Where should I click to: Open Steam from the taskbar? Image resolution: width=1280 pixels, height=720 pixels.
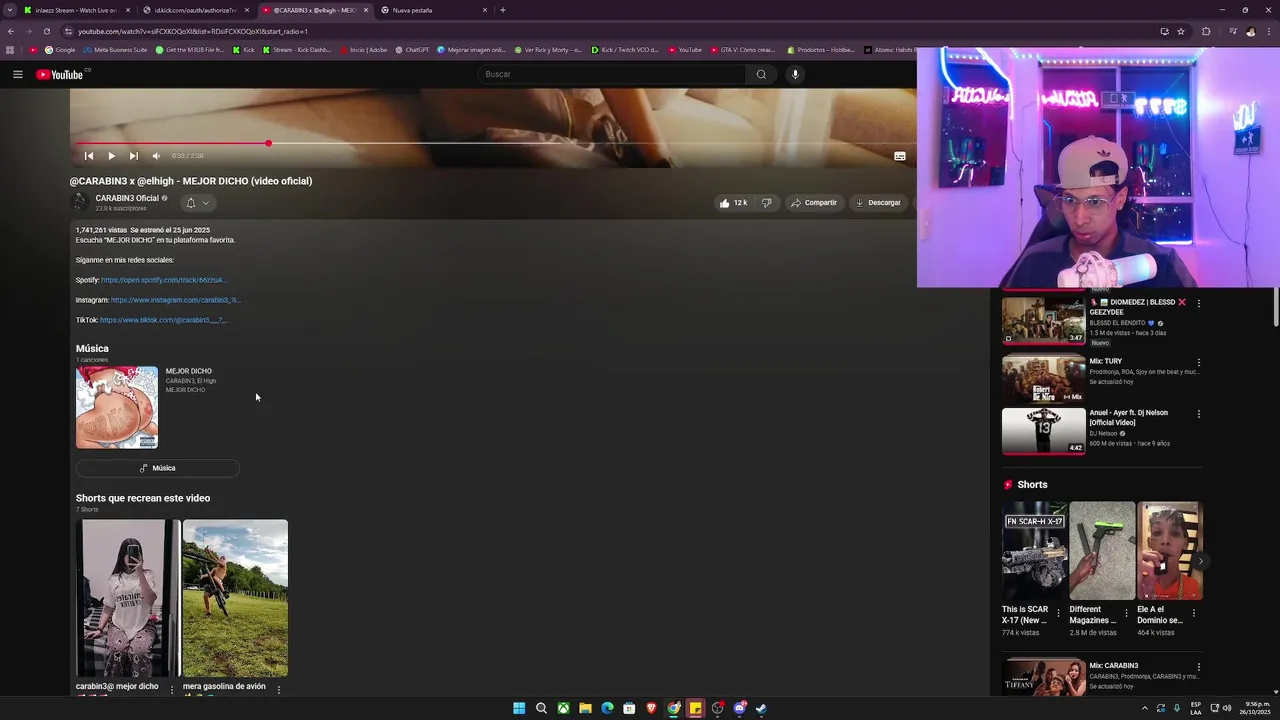[x=761, y=708]
